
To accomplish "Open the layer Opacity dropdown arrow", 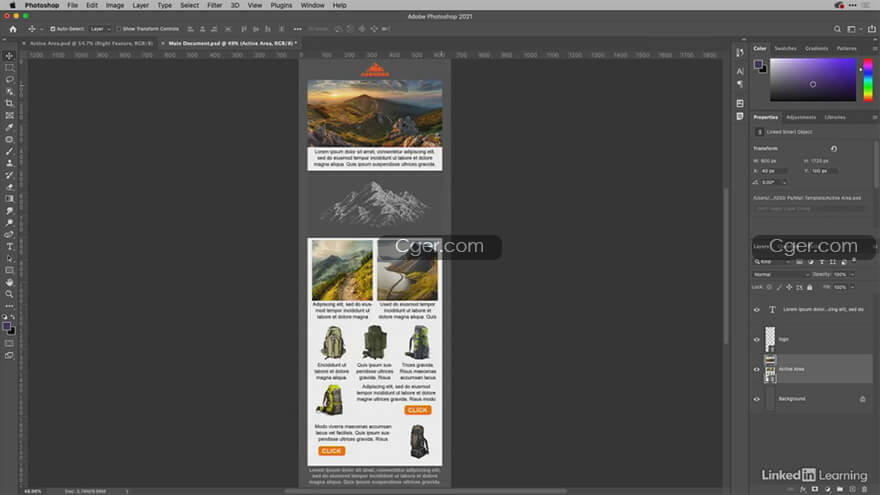I will tap(852, 274).
